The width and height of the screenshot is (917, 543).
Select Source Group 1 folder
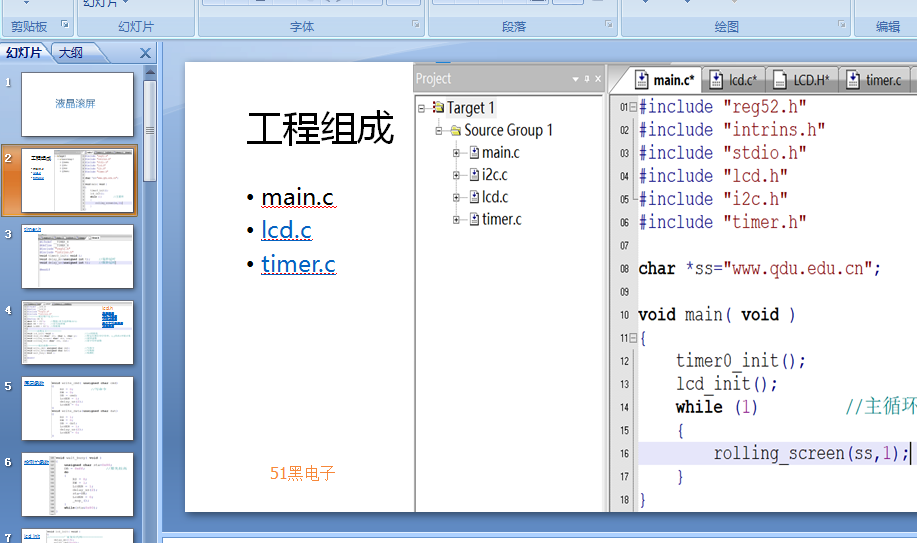[x=508, y=130]
